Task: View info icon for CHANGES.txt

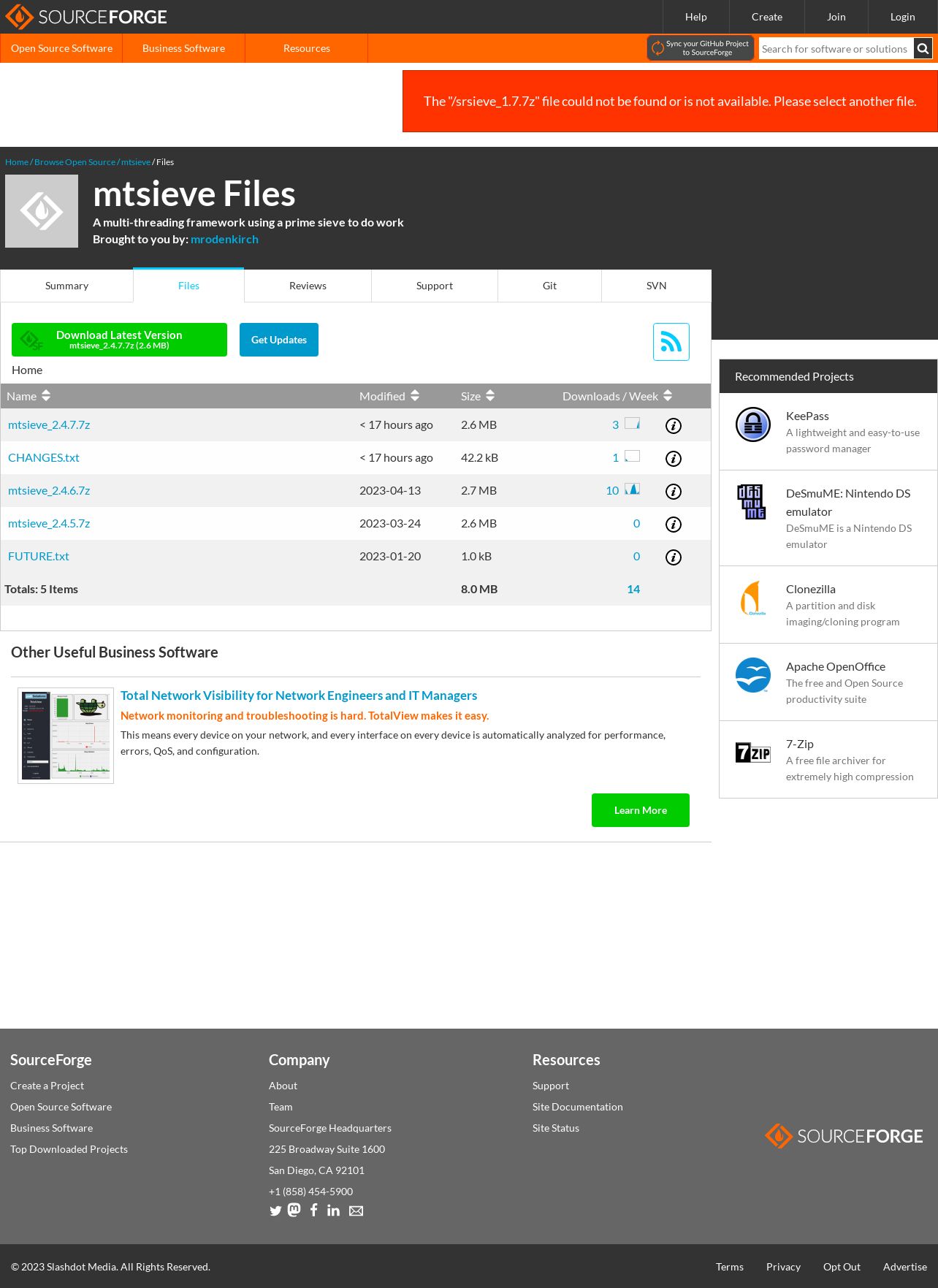Action: click(674, 459)
